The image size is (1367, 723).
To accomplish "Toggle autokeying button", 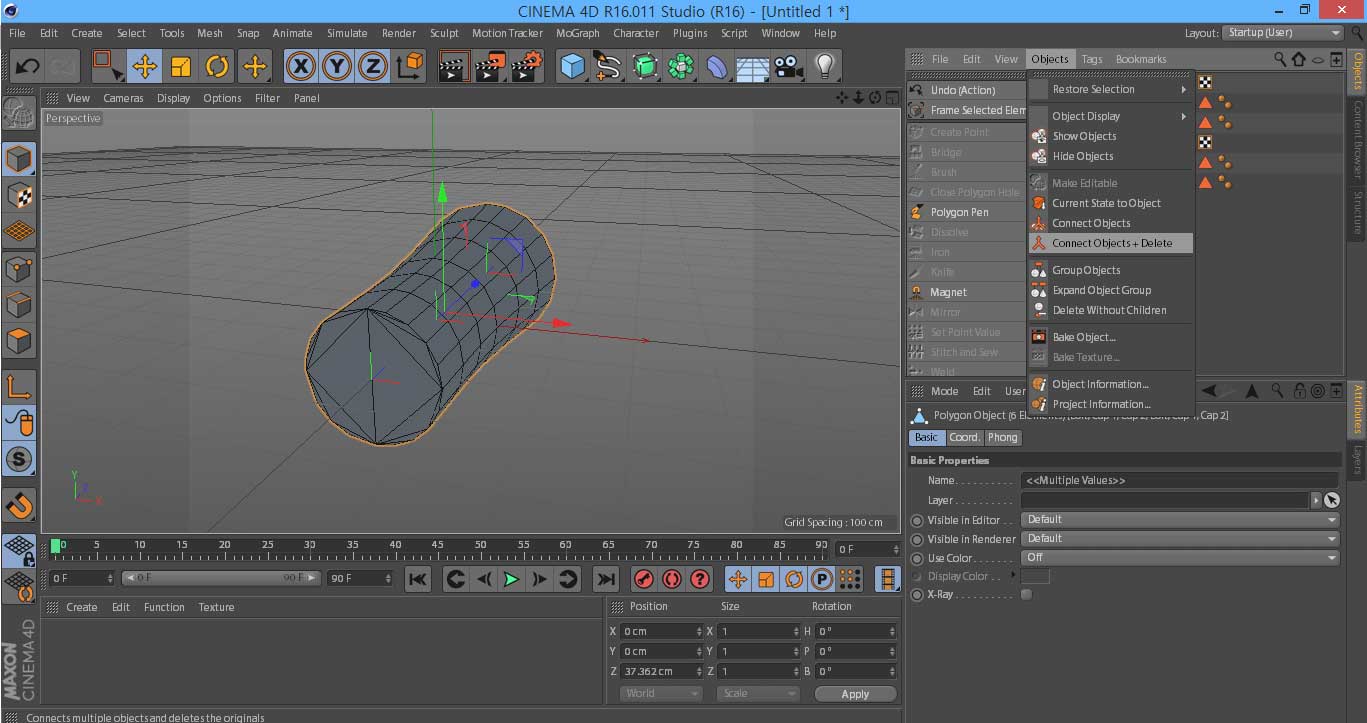I will tap(672, 579).
